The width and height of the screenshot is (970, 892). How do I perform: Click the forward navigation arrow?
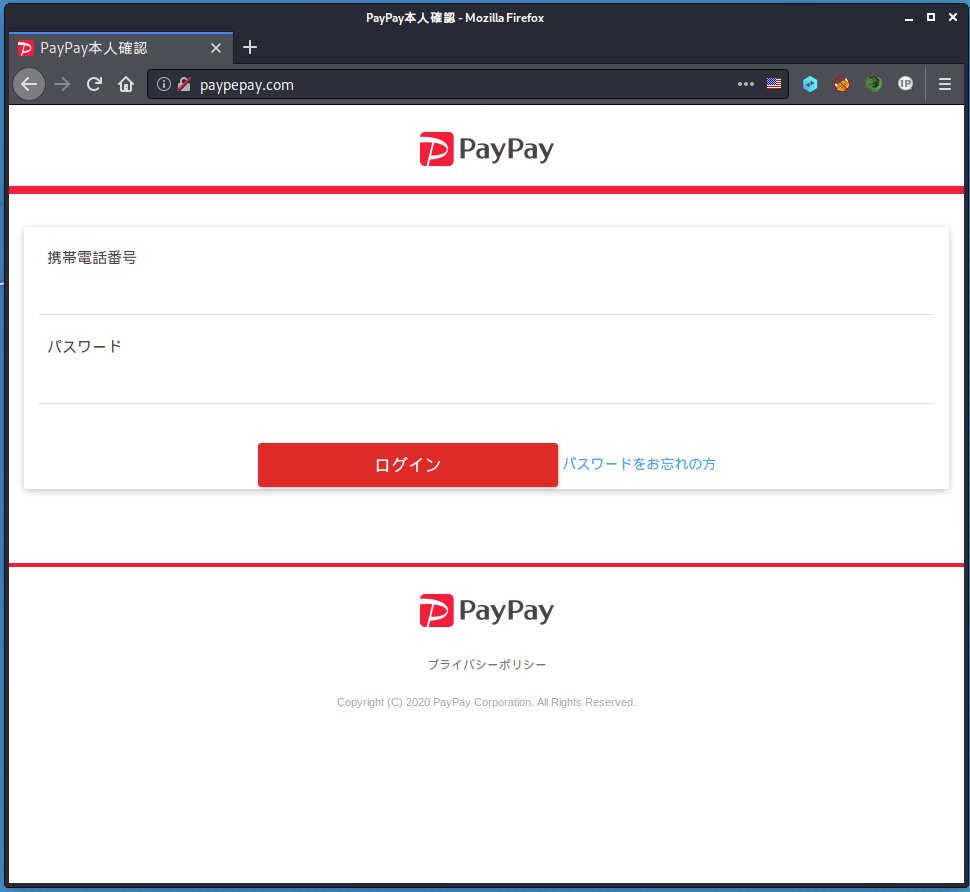(62, 84)
